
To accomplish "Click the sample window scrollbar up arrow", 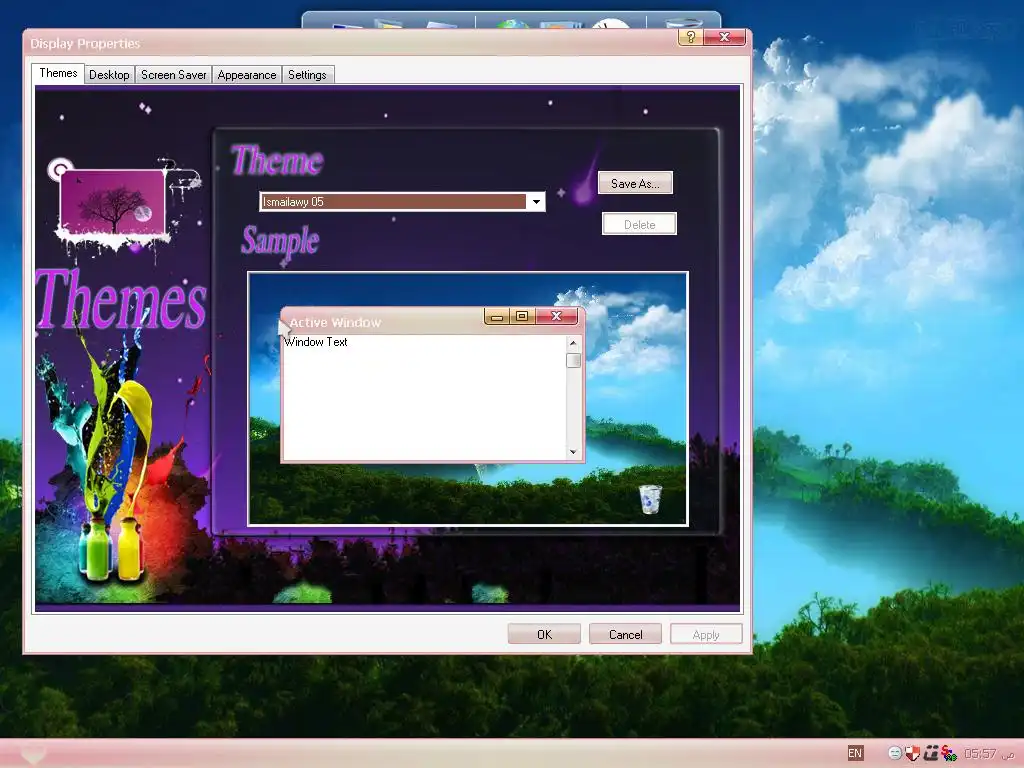I will click(573, 344).
